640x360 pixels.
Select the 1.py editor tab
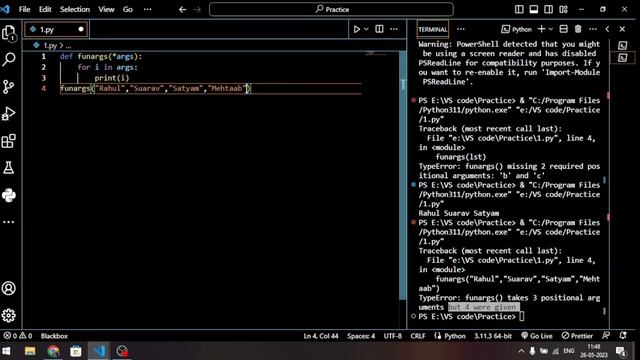(x=56, y=29)
